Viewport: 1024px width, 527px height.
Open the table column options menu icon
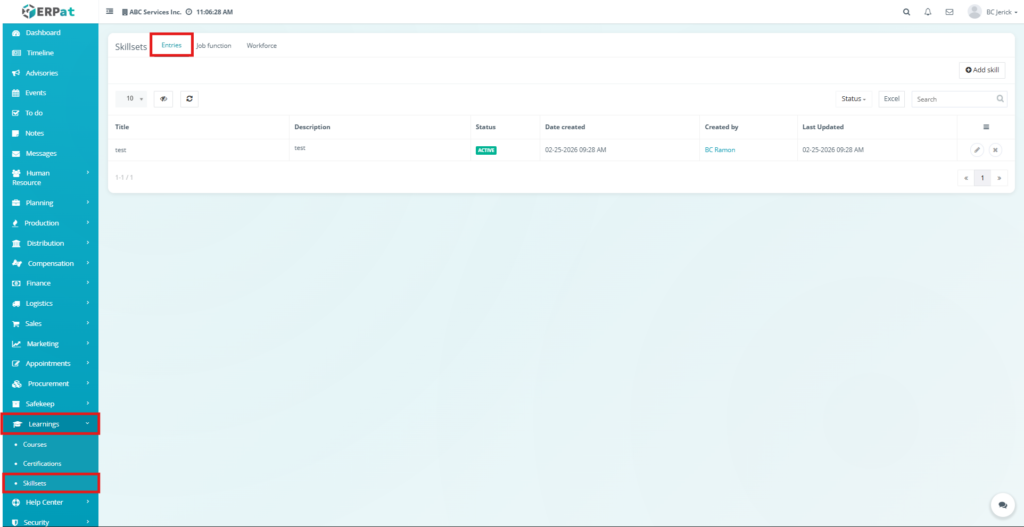986,127
